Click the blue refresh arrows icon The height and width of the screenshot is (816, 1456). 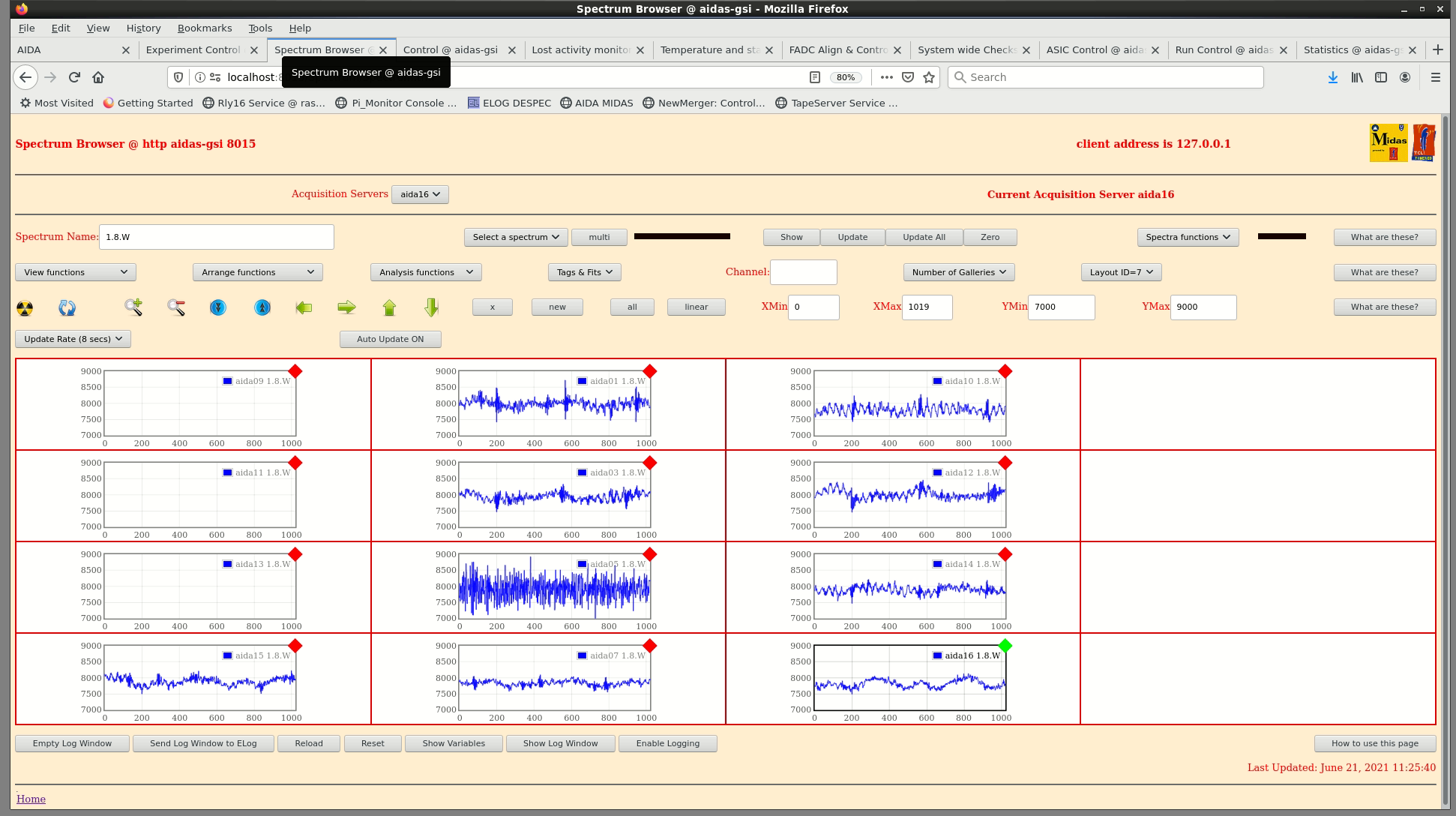67,307
